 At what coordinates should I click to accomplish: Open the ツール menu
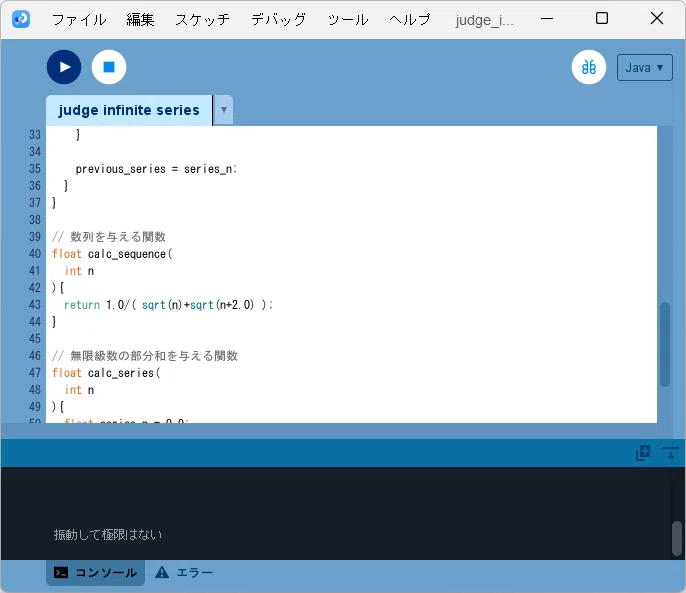coord(348,19)
